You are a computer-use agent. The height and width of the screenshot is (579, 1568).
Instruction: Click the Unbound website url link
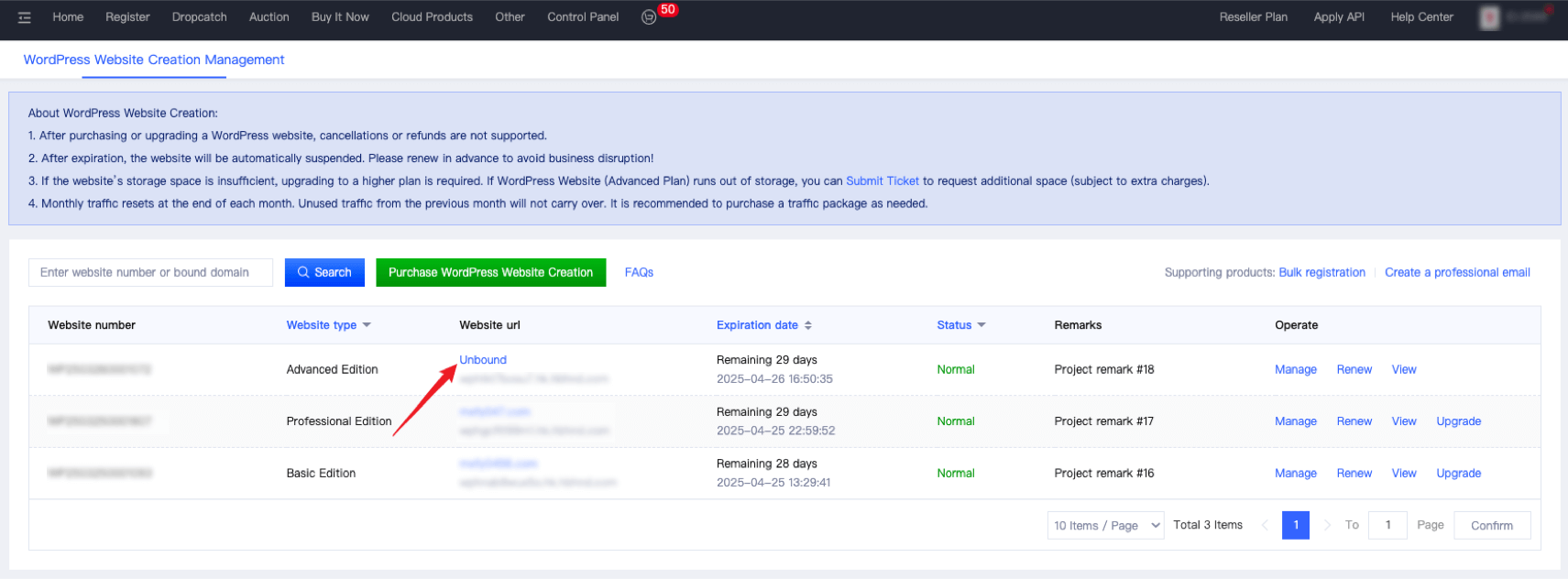(x=483, y=360)
